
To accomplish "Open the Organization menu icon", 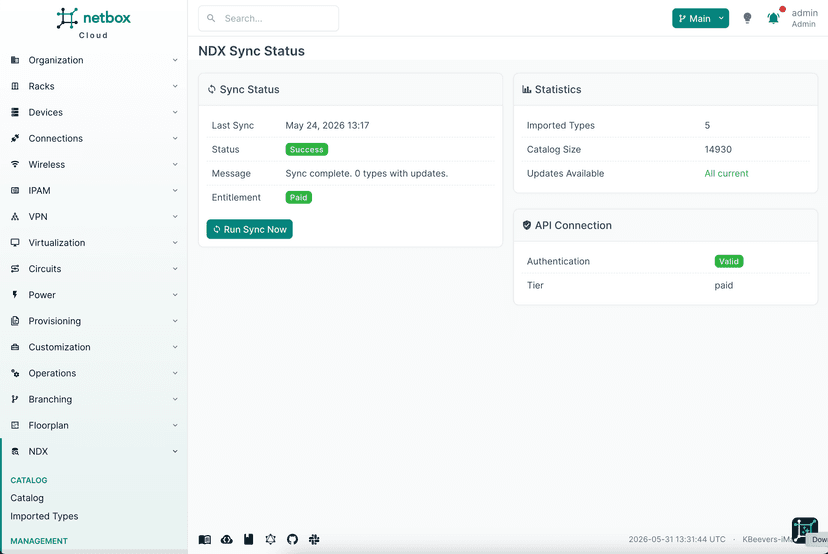I will click(x=15, y=60).
